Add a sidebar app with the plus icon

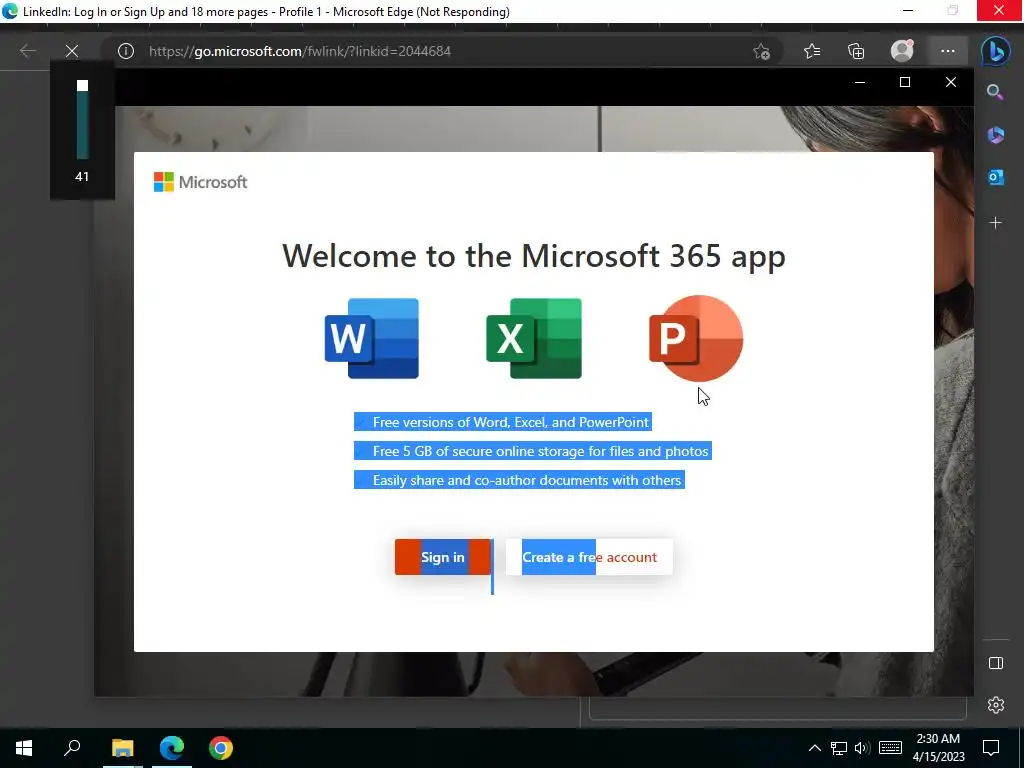pos(995,223)
